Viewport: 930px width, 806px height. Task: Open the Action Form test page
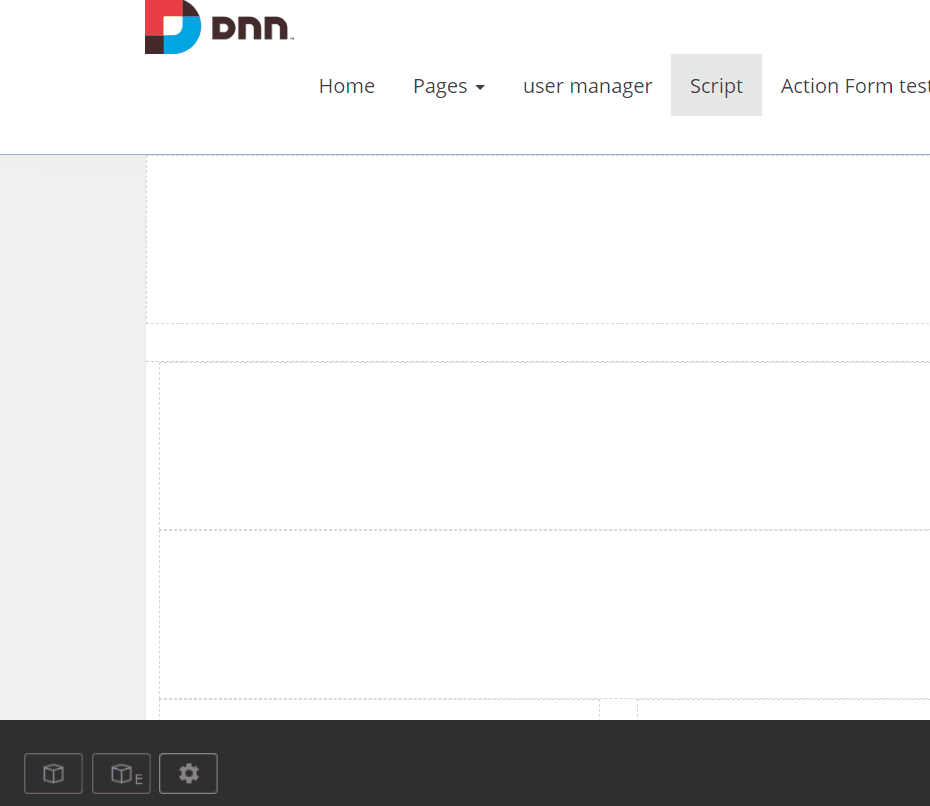[x=855, y=86]
